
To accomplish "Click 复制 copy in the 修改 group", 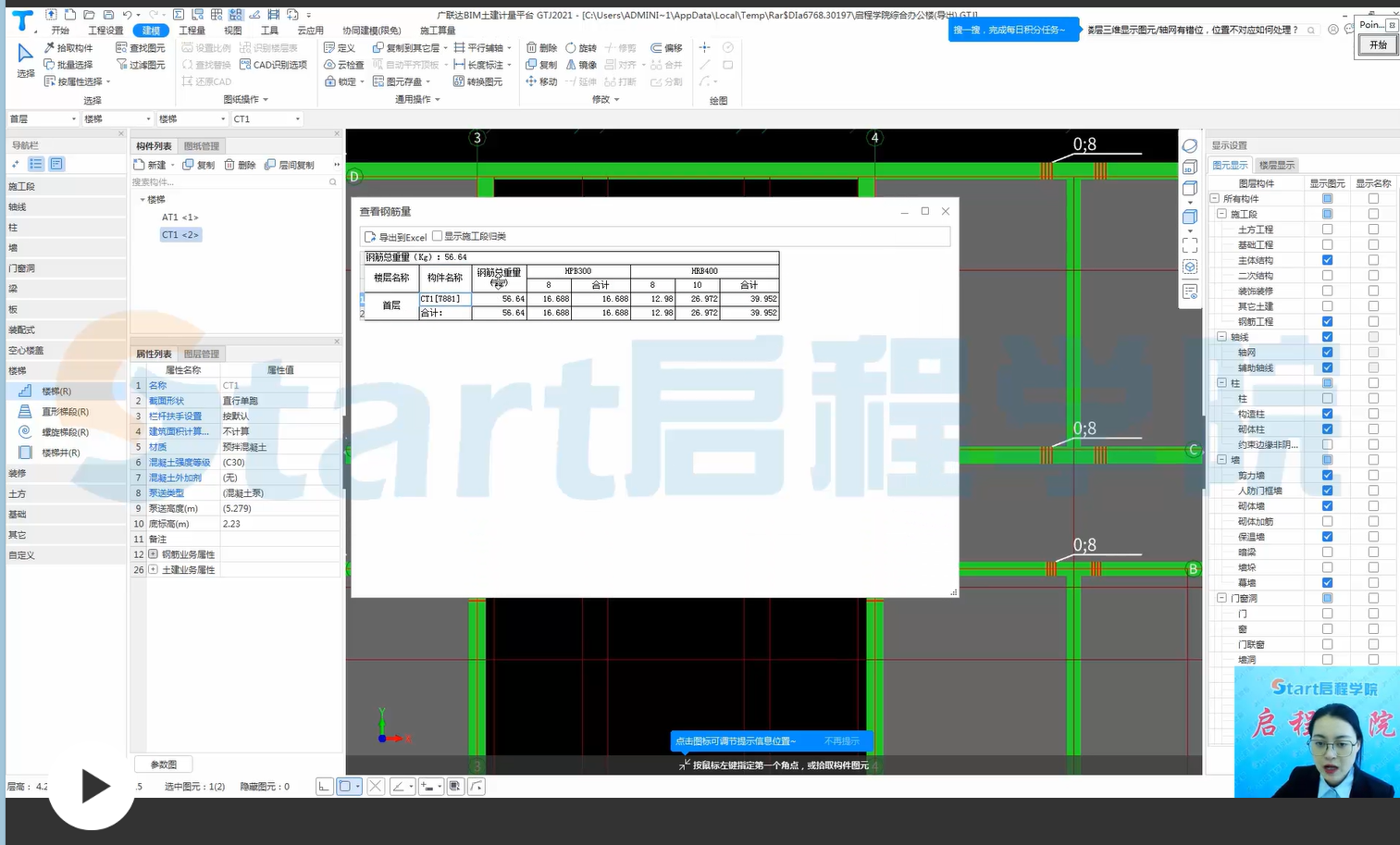I will pos(541,65).
